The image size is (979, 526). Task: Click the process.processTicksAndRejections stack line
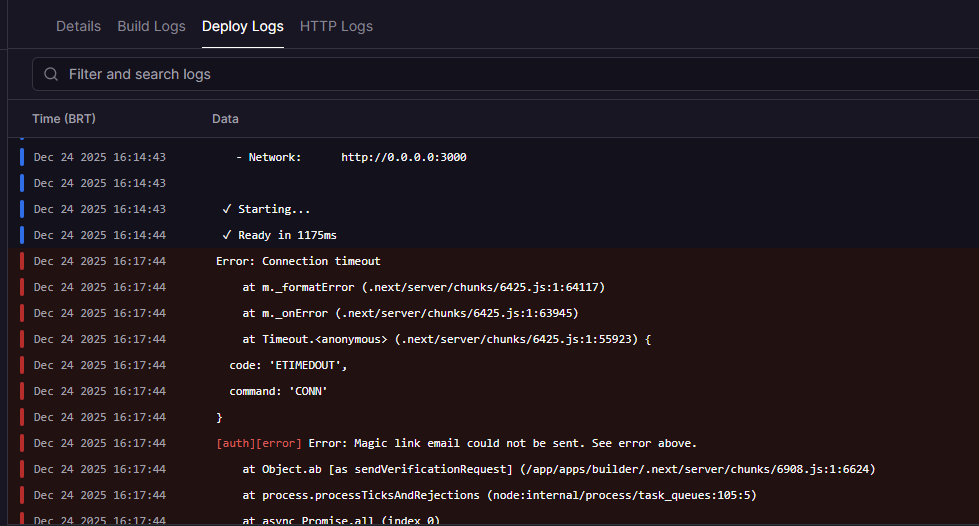pyautogui.click(x=493, y=495)
